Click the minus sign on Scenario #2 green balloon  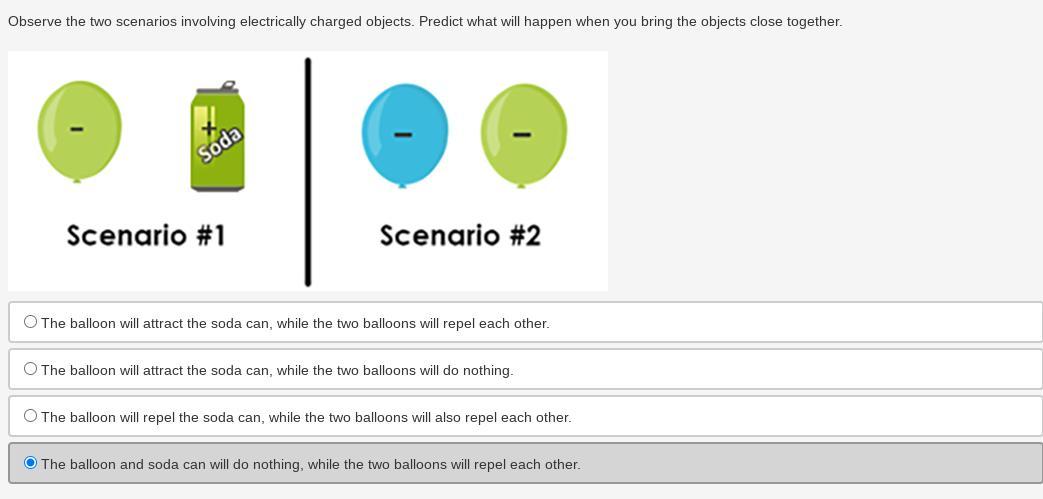[522, 135]
